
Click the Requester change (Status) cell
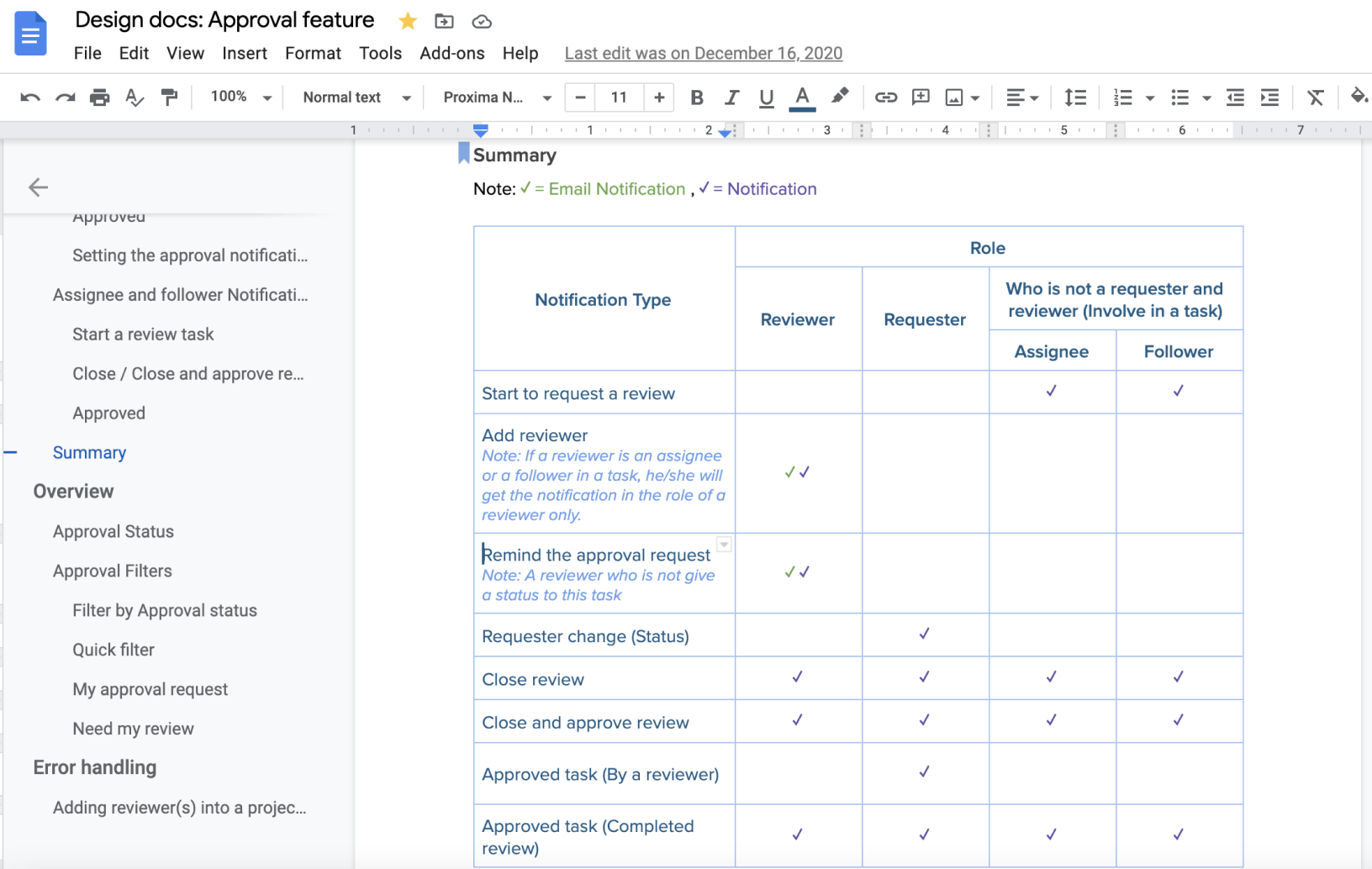tap(604, 636)
